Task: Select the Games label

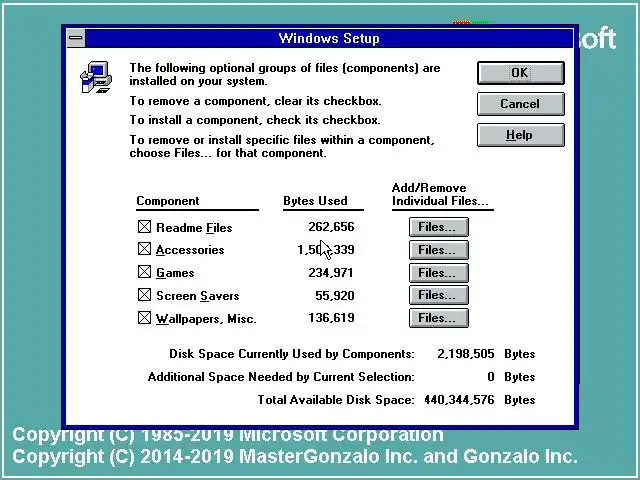Action: click(175, 273)
